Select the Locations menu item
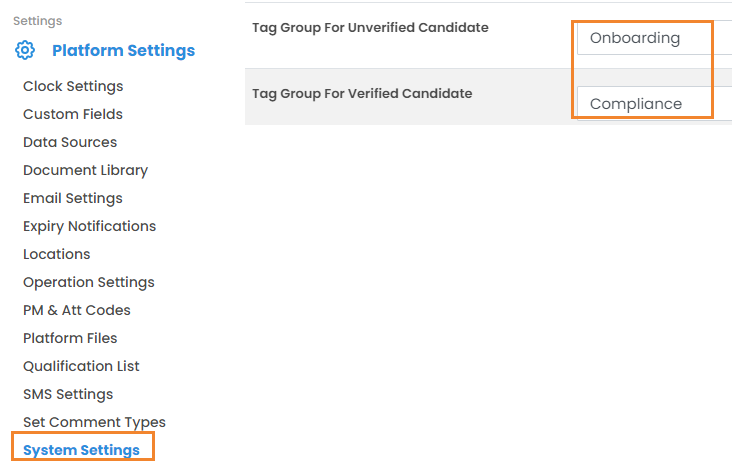The width and height of the screenshot is (732, 461). click(x=57, y=254)
